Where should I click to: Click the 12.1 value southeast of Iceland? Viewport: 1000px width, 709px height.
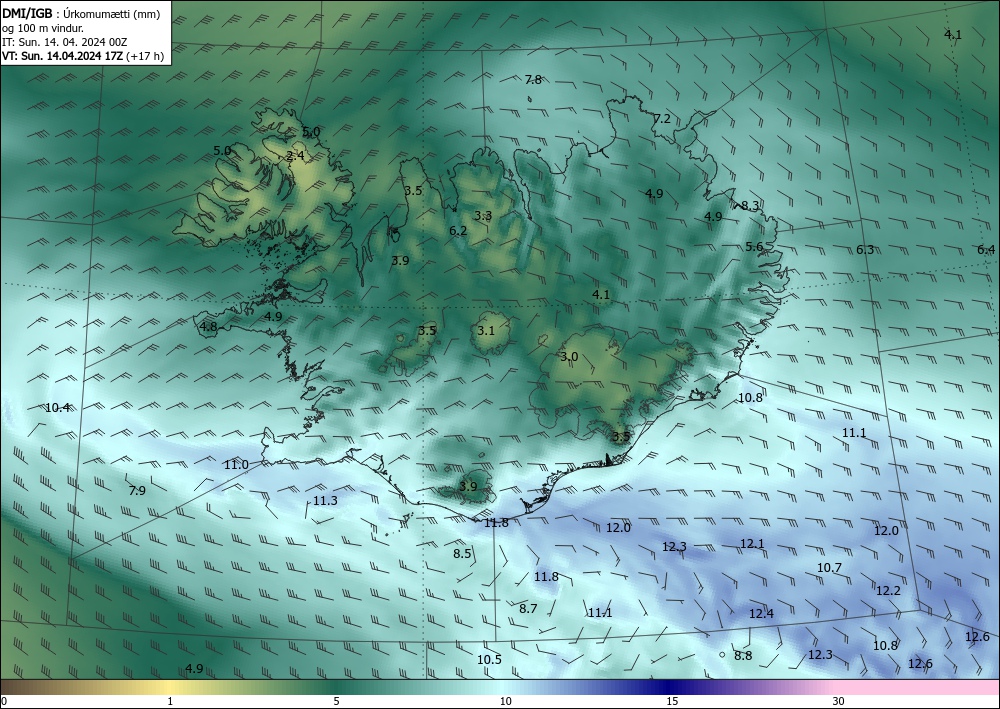[x=752, y=544]
